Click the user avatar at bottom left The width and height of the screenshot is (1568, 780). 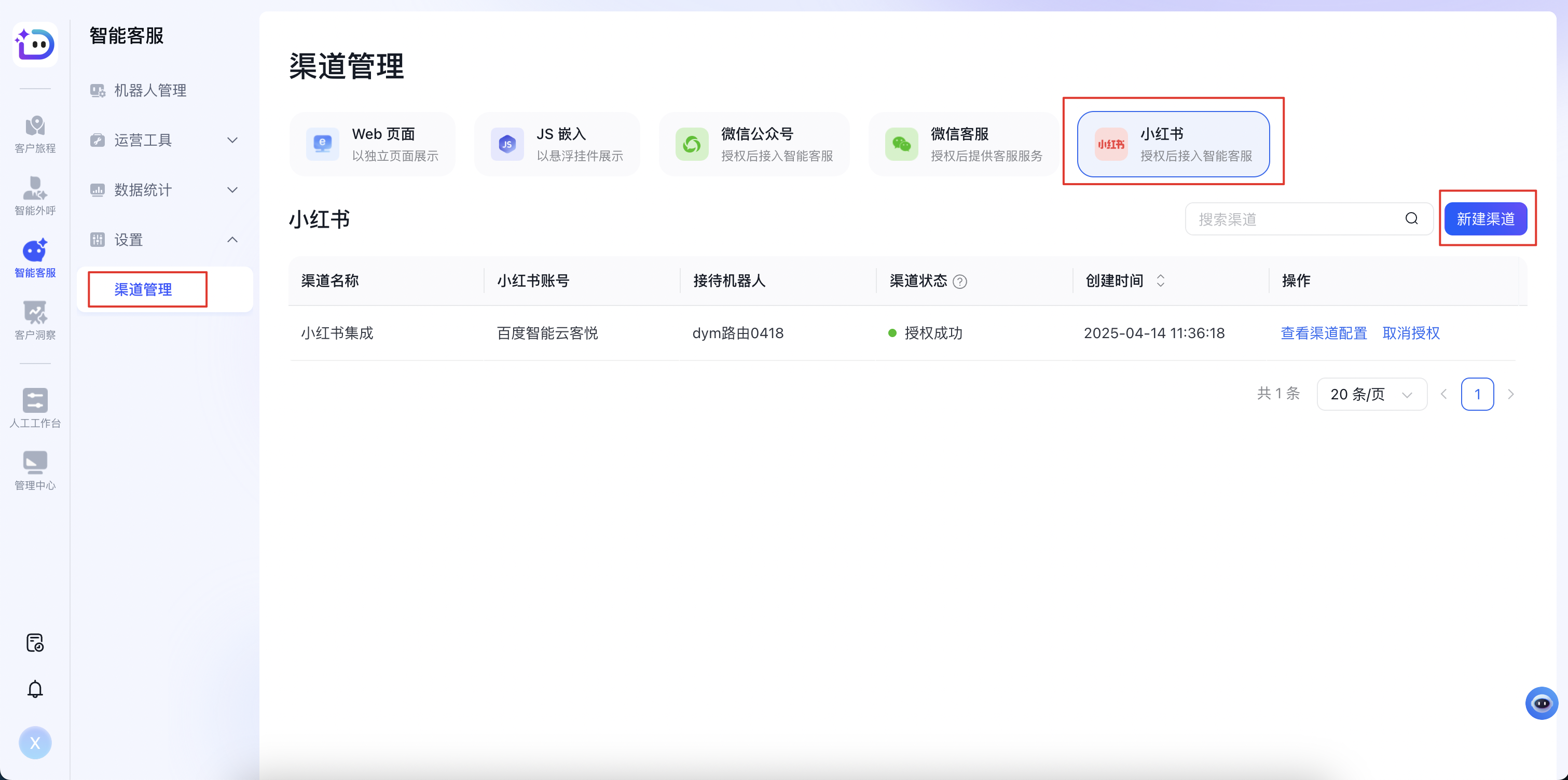[x=35, y=742]
